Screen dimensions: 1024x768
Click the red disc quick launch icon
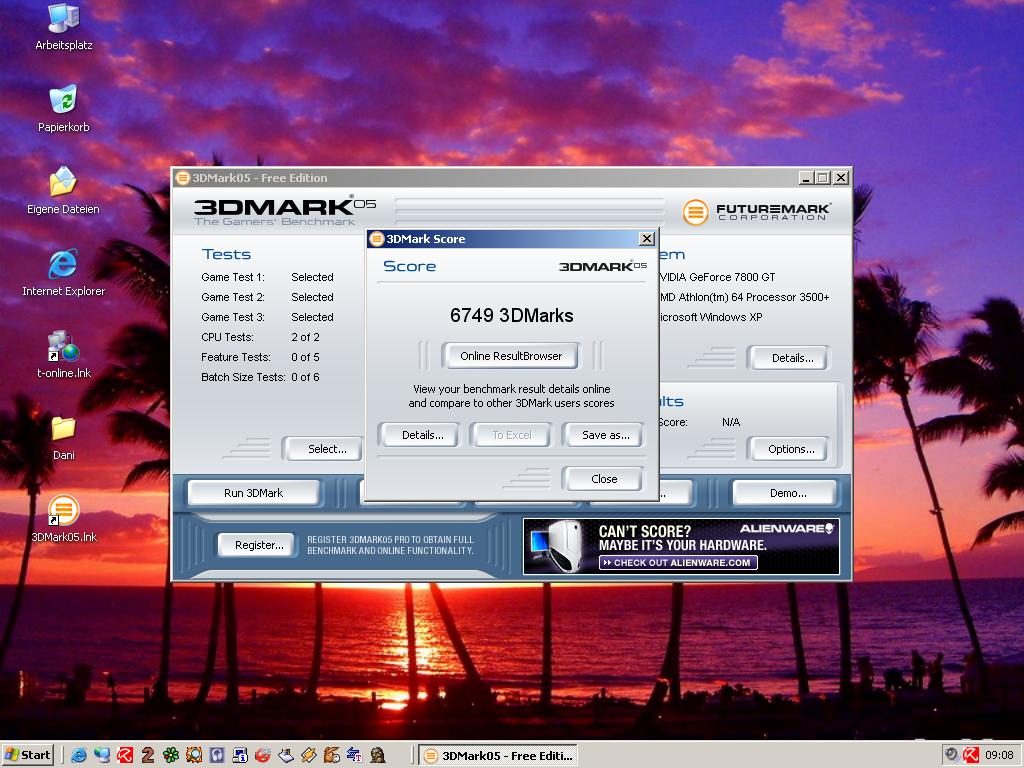[x=263, y=755]
